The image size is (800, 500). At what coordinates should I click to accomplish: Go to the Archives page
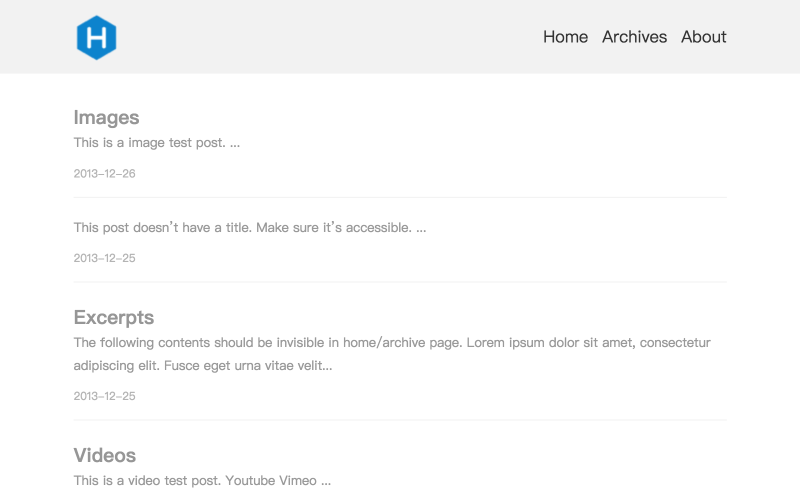click(634, 37)
